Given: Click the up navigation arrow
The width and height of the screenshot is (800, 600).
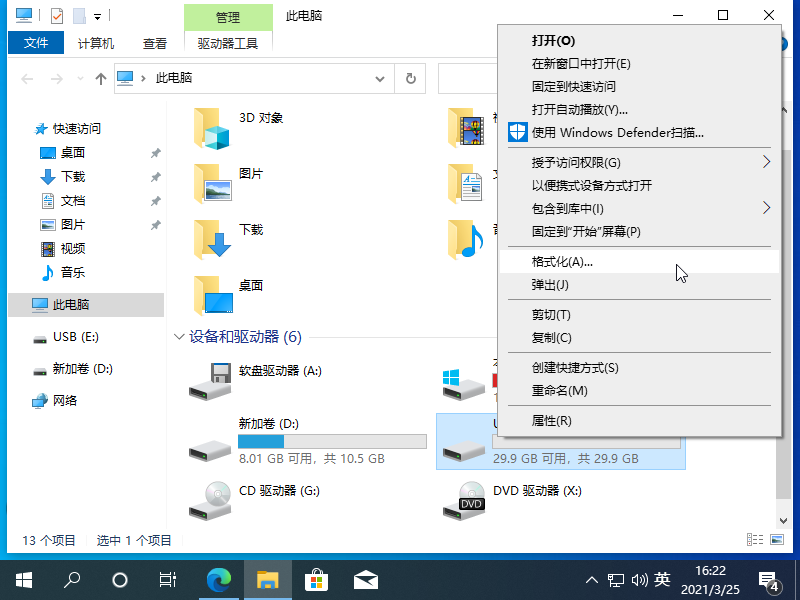Looking at the screenshot, I should 100,77.
